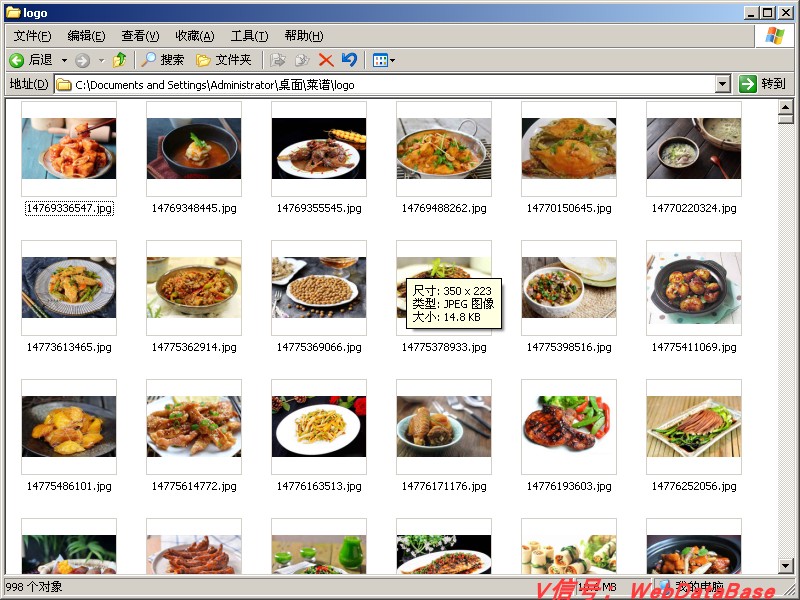
Task: Open the 编辑(E) menu
Action: 86,36
